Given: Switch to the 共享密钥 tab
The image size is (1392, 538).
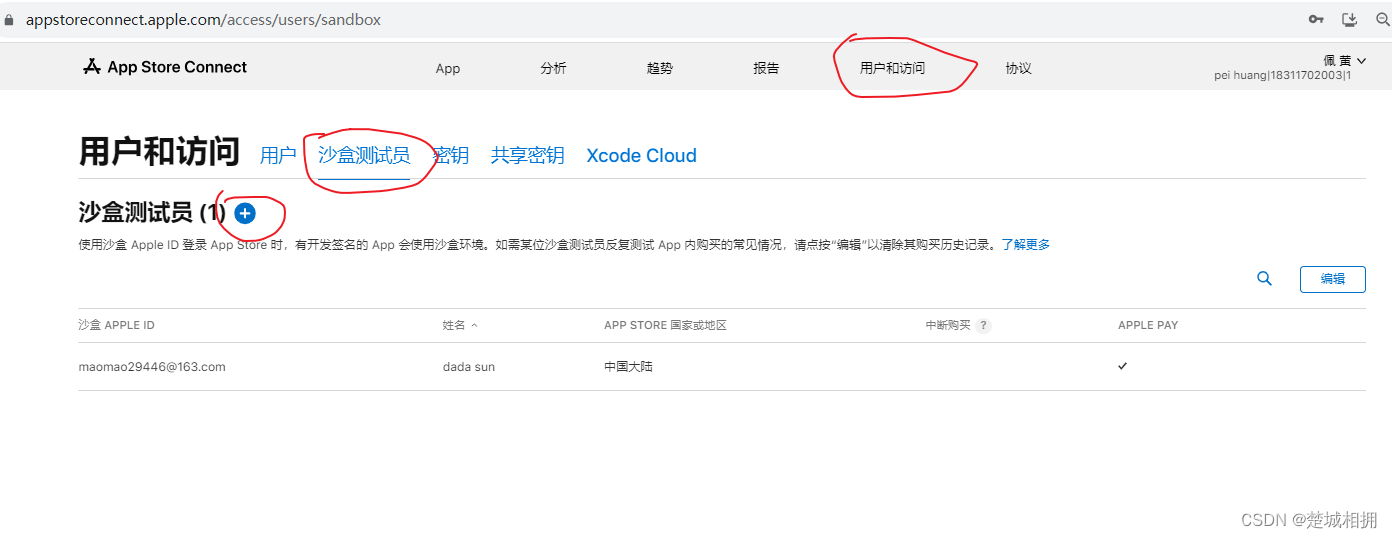Looking at the screenshot, I should pos(528,155).
